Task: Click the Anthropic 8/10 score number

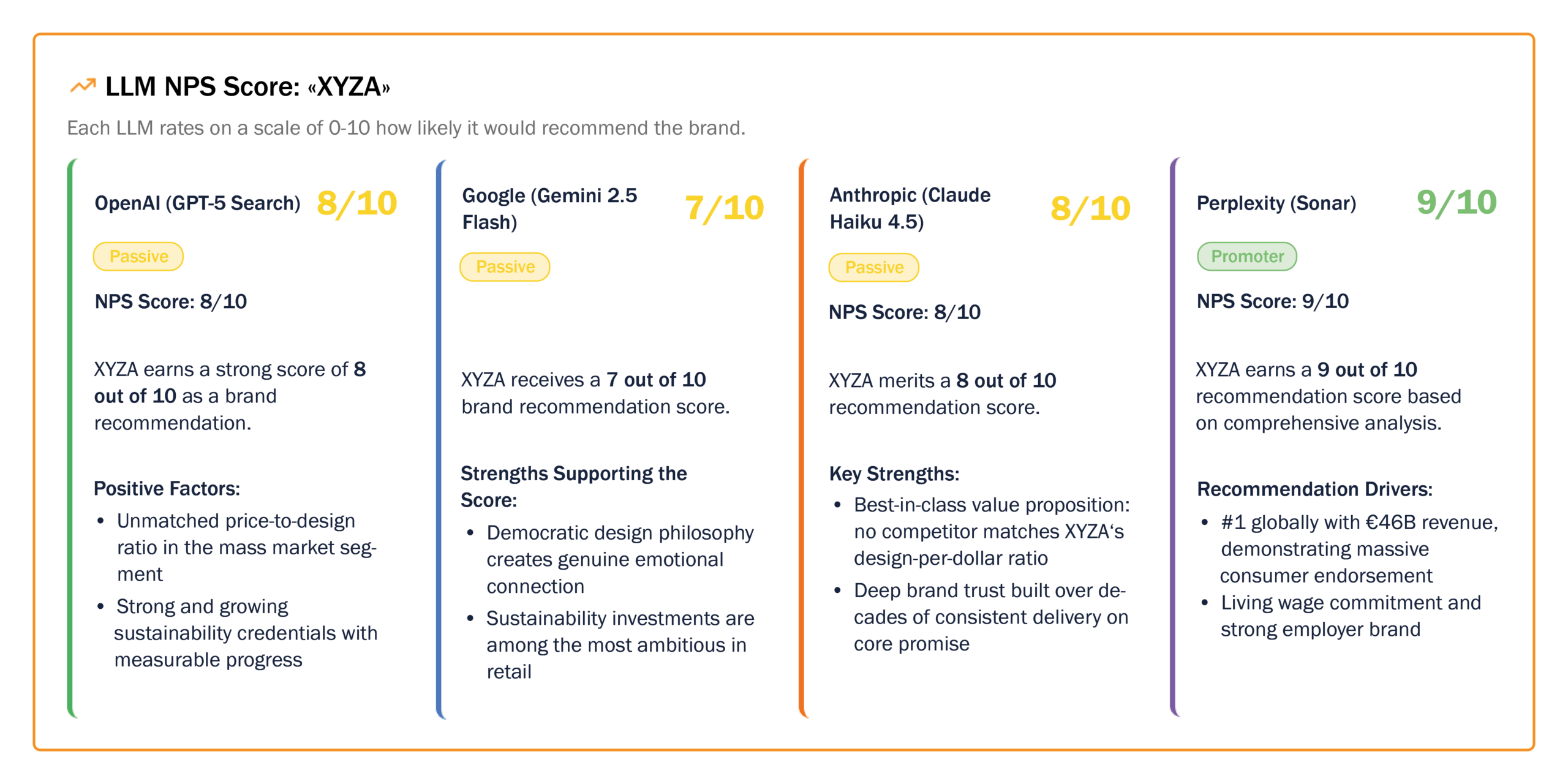Action: (1090, 209)
